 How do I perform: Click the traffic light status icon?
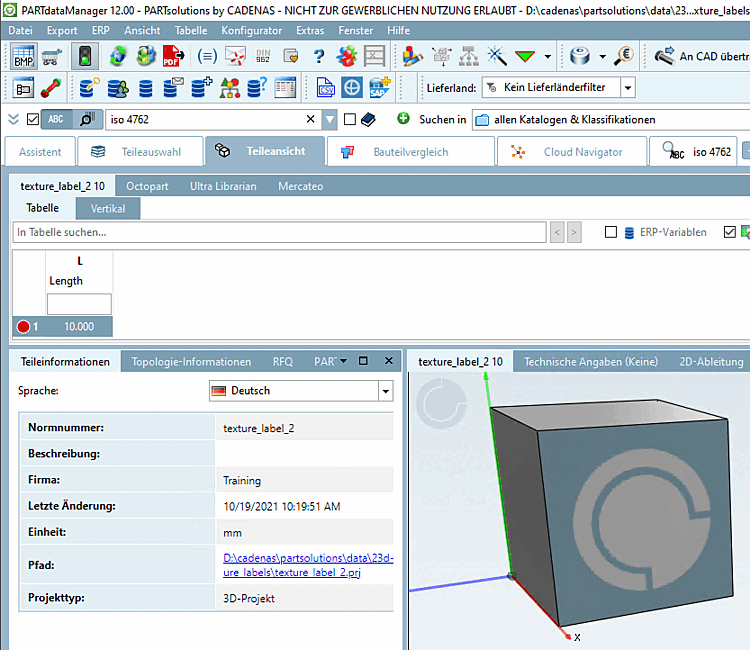coord(85,56)
